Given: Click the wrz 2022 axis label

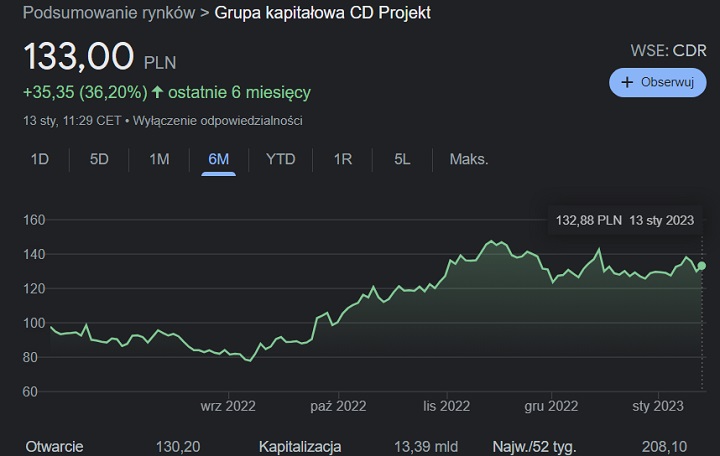Looking at the screenshot, I should [x=228, y=406].
